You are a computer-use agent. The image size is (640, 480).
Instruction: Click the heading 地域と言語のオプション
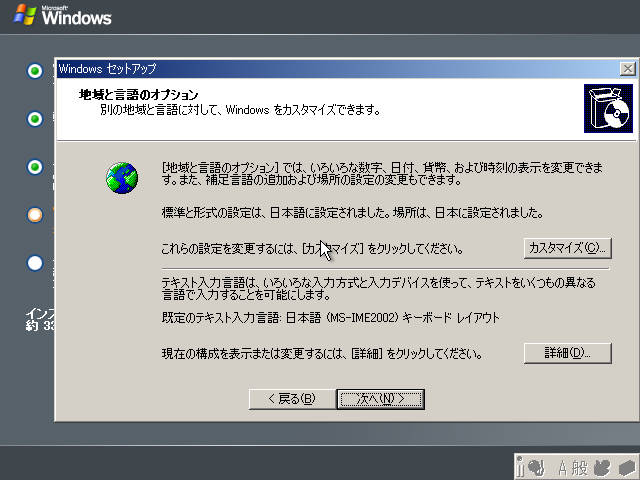click(138, 95)
